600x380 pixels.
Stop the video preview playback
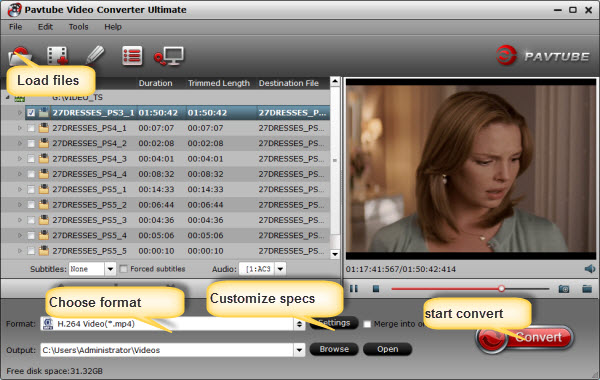point(376,289)
